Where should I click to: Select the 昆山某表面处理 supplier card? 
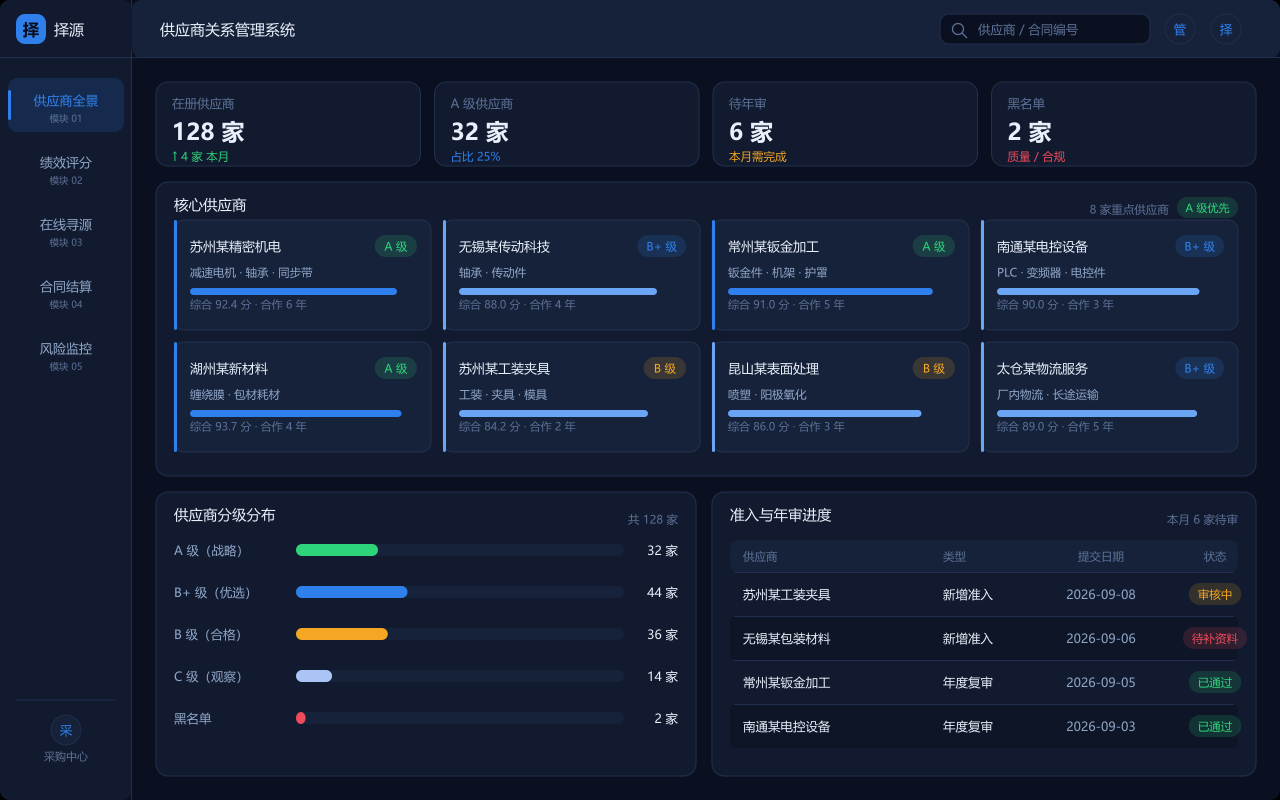coord(841,397)
